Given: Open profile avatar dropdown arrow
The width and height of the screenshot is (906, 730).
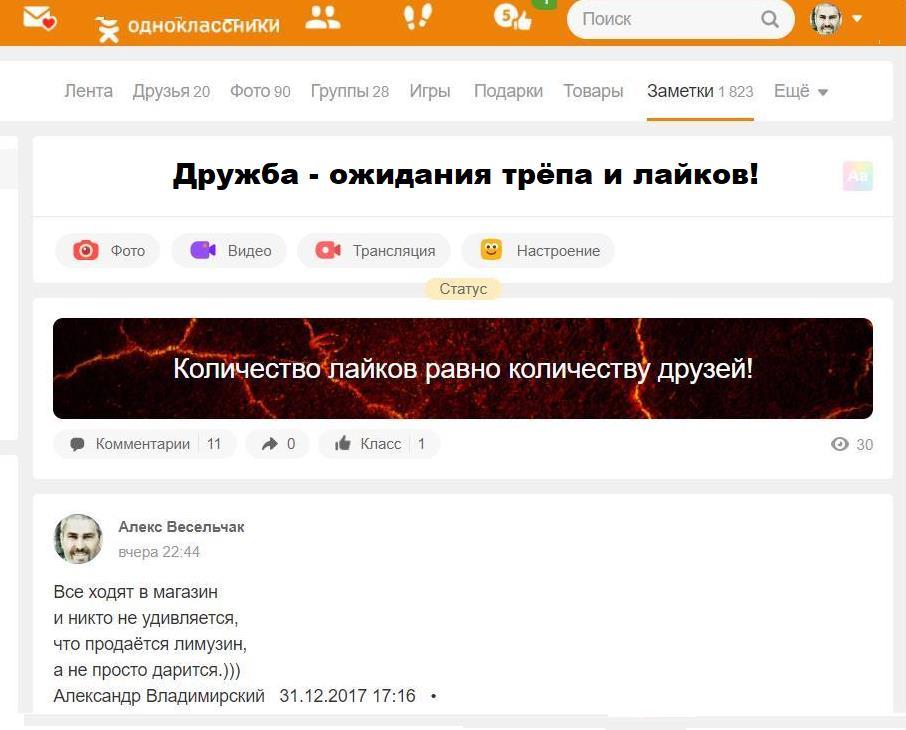Looking at the screenshot, I should point(857,18).
